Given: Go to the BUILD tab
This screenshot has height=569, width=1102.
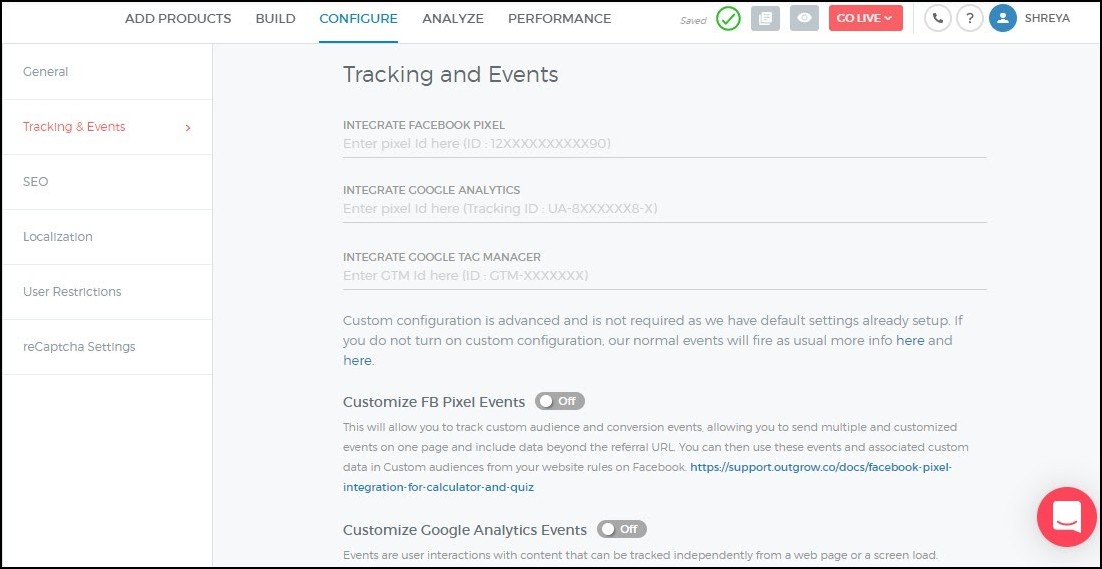Looking at the screenshot, I should (x=275, y=19).
